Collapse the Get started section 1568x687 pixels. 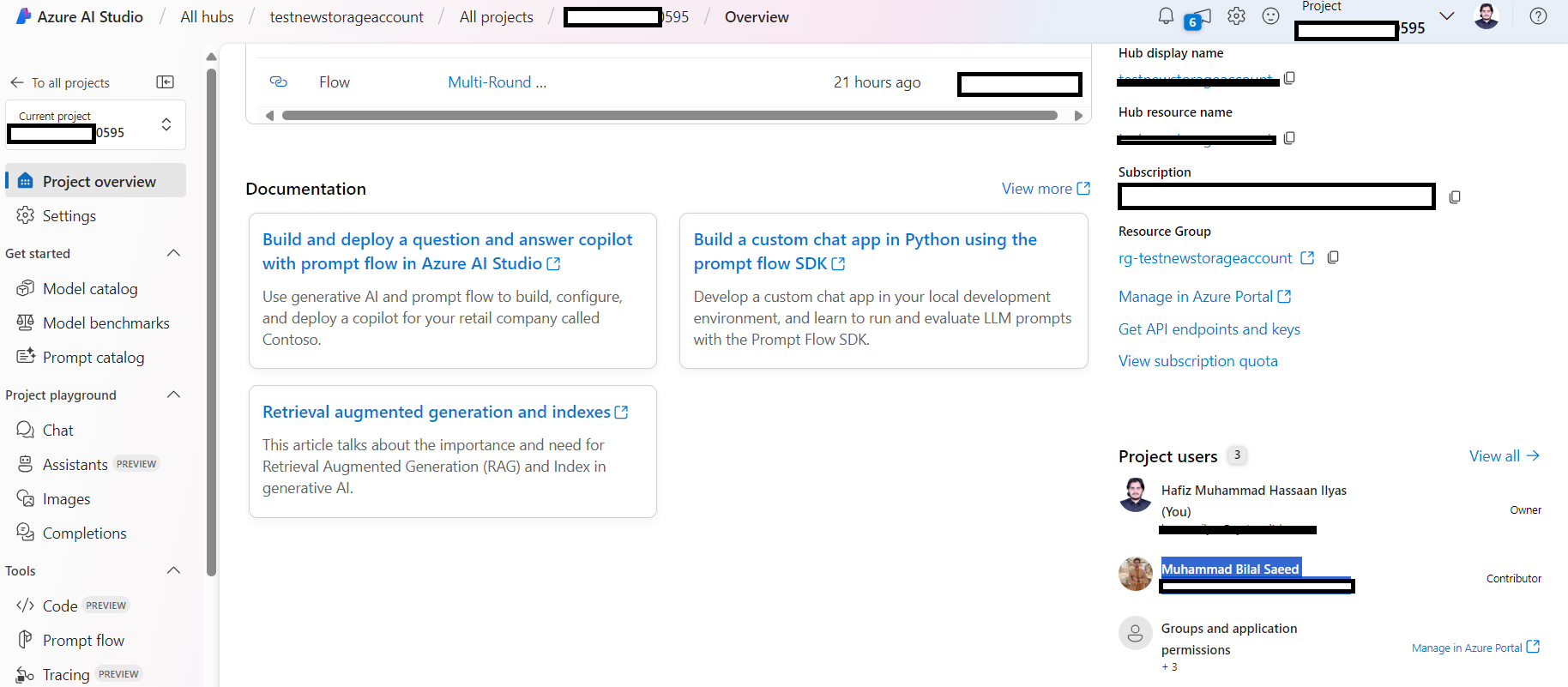173,253
